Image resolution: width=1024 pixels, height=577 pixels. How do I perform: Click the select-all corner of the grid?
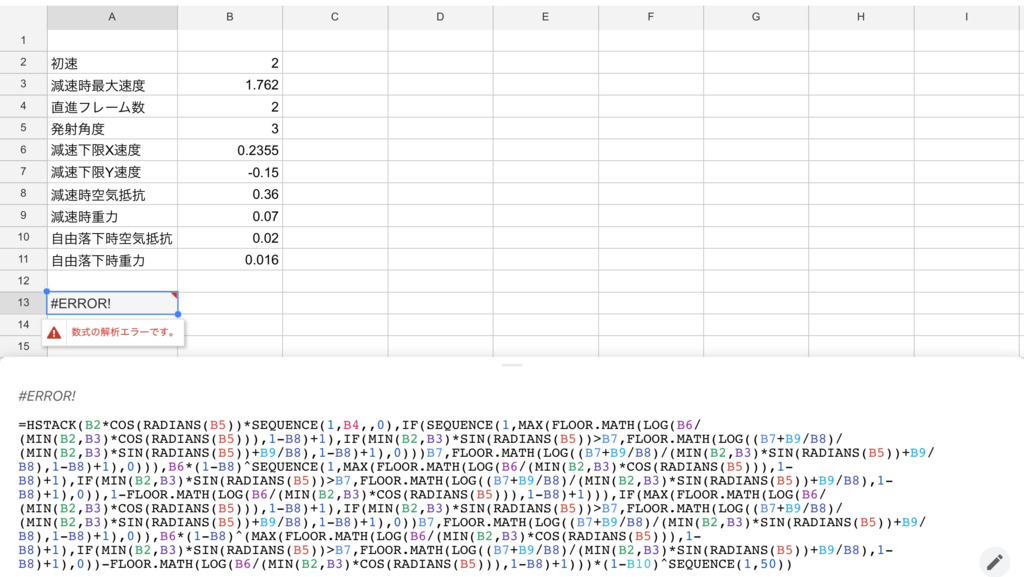click(23, 17)
